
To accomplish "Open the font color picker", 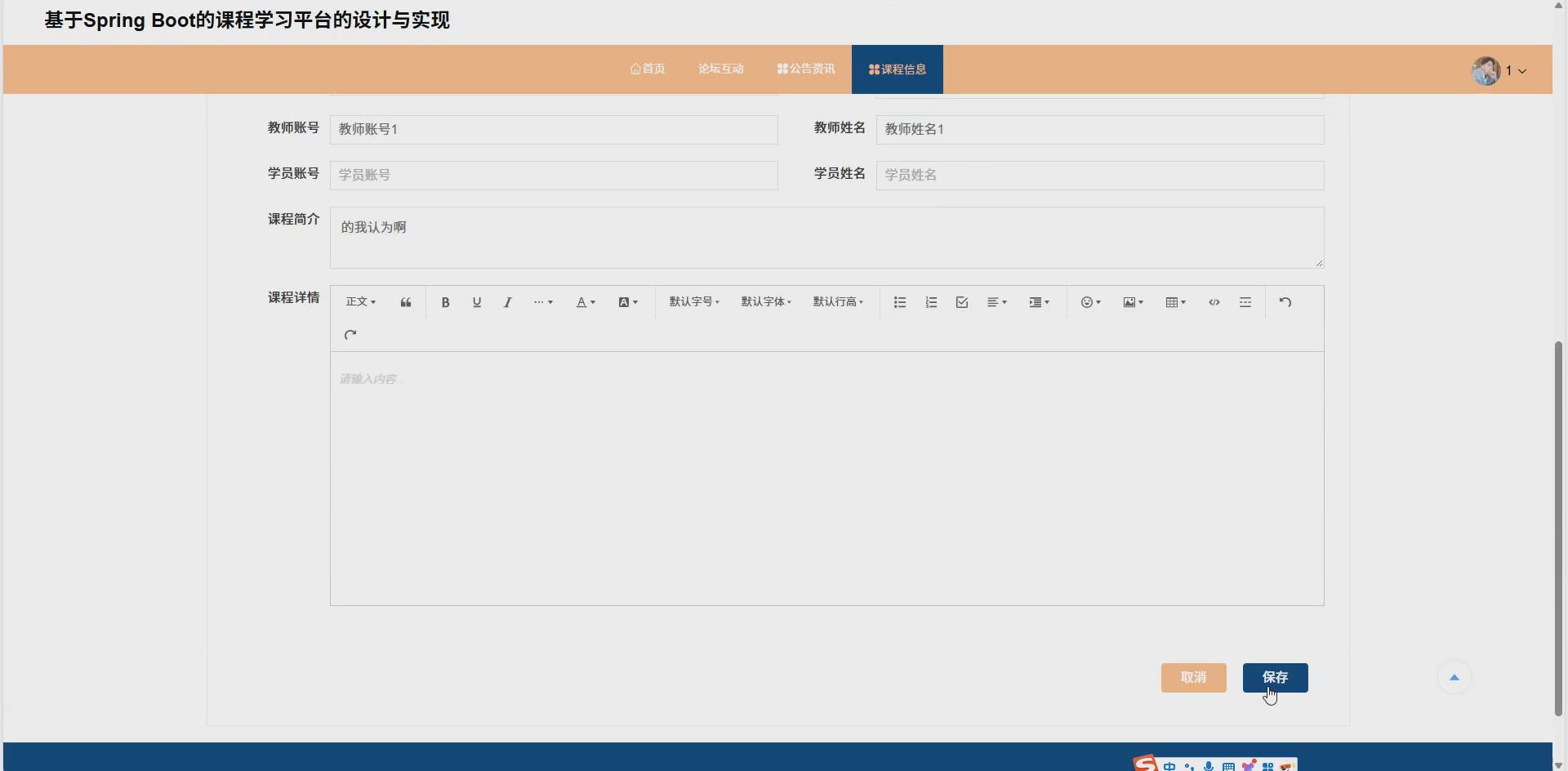I will coord(583,302).
